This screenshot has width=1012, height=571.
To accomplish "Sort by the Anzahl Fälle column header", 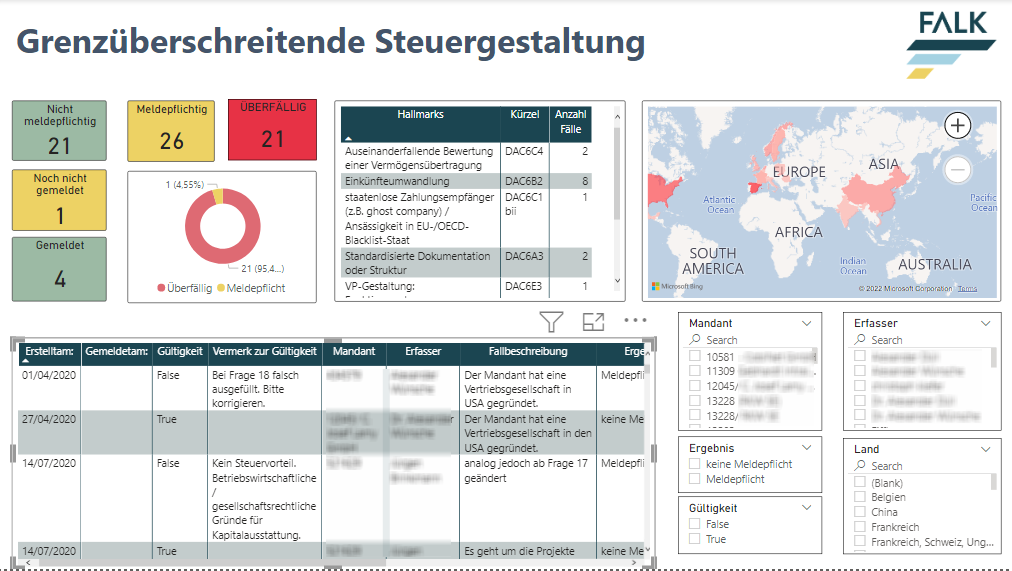I will (571, 124).
